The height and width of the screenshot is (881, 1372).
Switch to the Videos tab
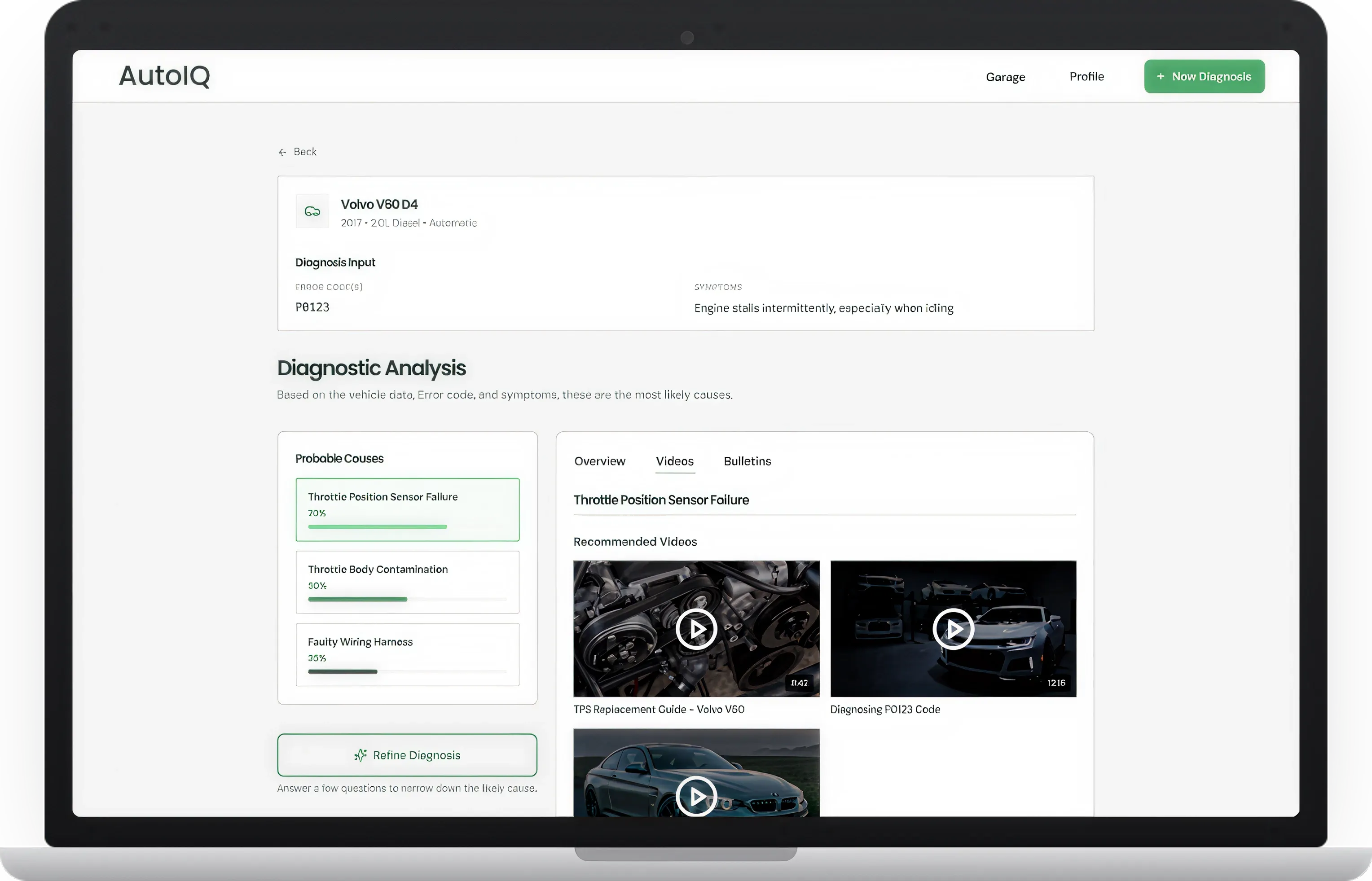pos(675,461)
